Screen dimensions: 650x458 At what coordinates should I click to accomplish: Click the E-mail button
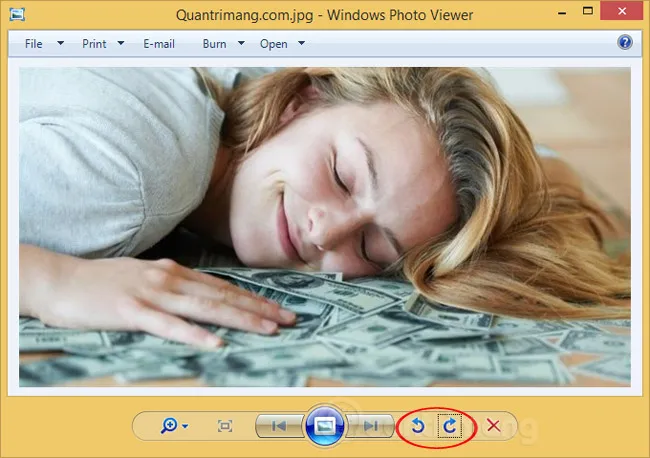click(159, 44)
